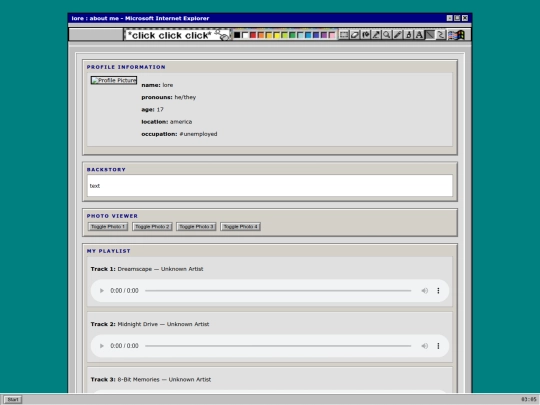Click Track 2 time readout 0:00 / 0:00
The width and height of the screenshot is (540, 405).
point(124,346)
